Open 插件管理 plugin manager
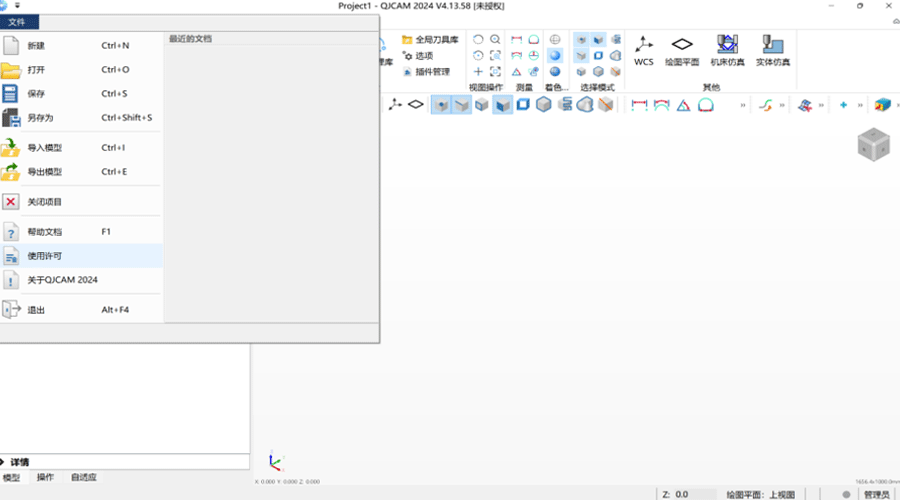Viewport: 900px width, 500px height. coord(427,72)
